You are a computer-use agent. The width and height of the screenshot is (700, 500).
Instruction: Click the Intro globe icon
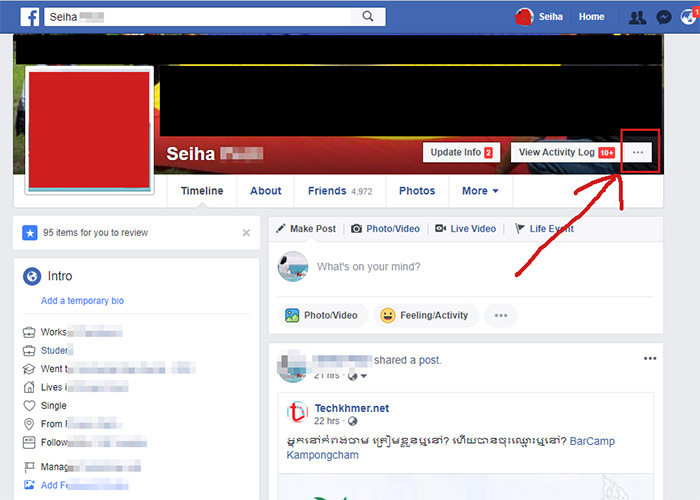(x=32, y=276)
